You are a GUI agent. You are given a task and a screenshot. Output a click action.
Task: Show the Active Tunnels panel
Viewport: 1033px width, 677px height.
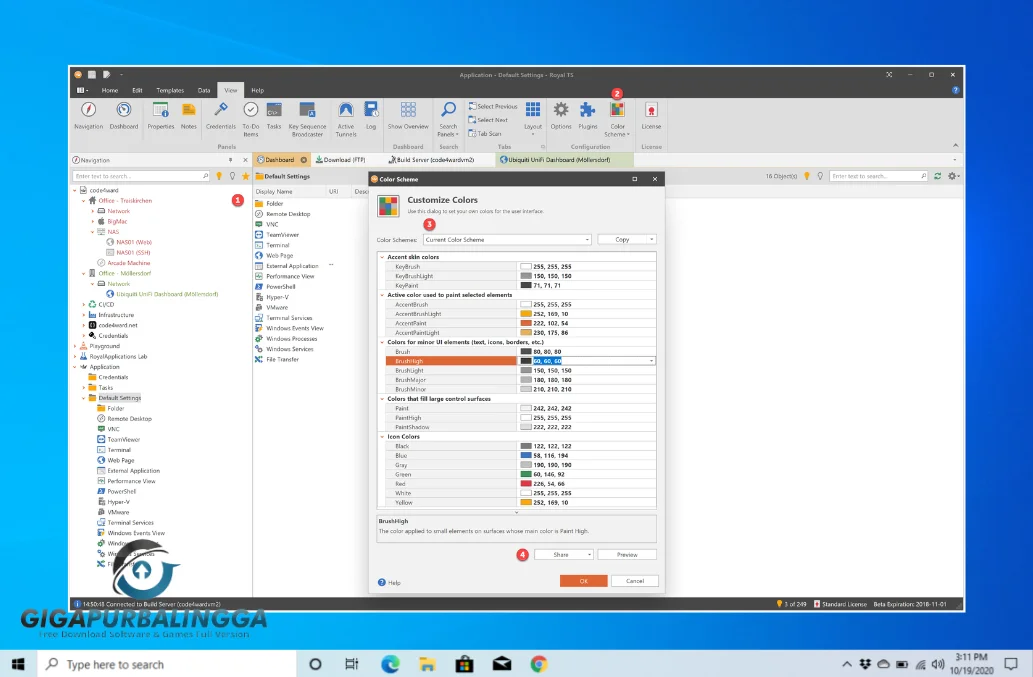346,119
